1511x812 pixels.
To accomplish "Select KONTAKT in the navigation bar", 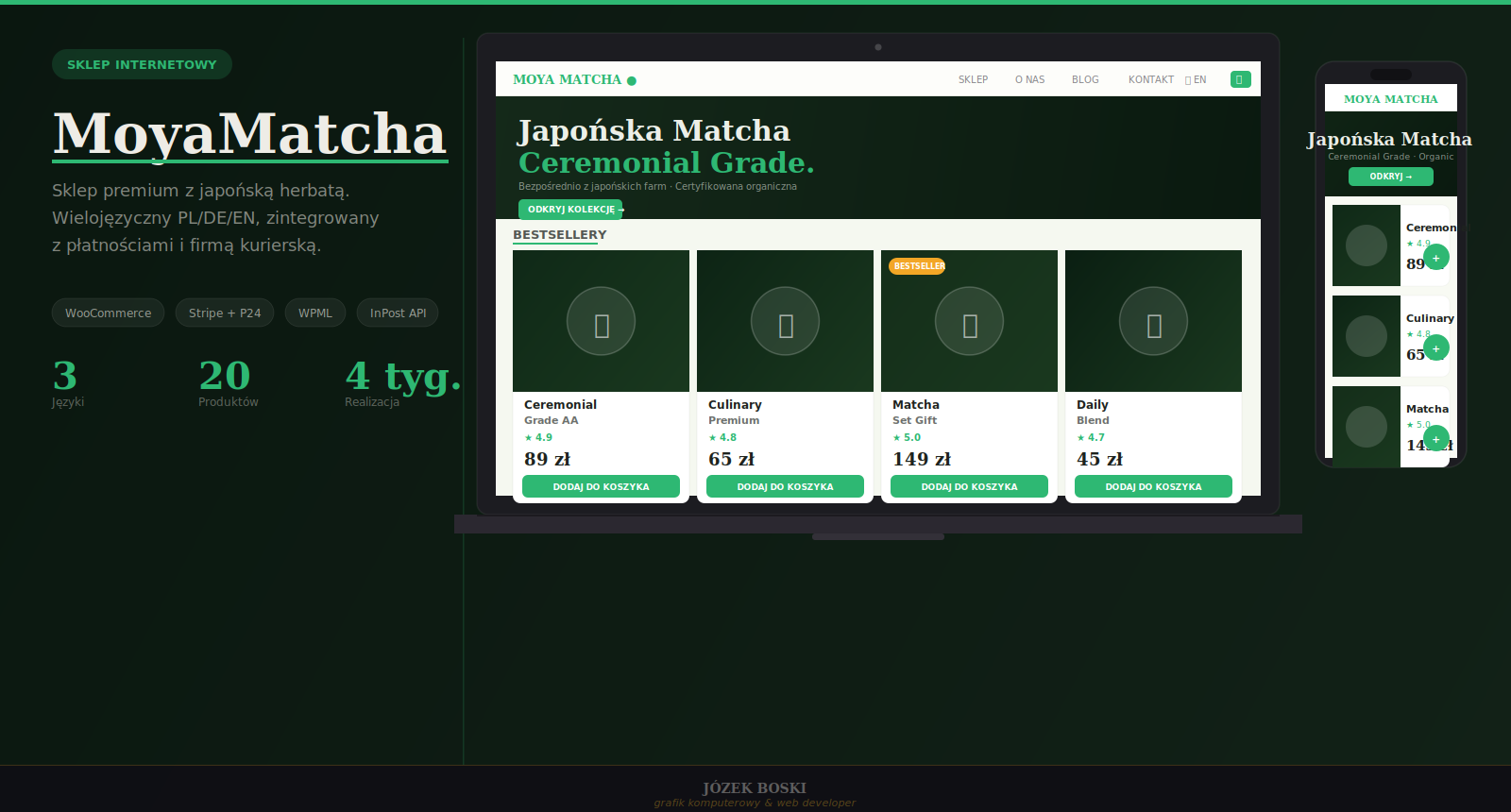I will [x=1150, y=80].
